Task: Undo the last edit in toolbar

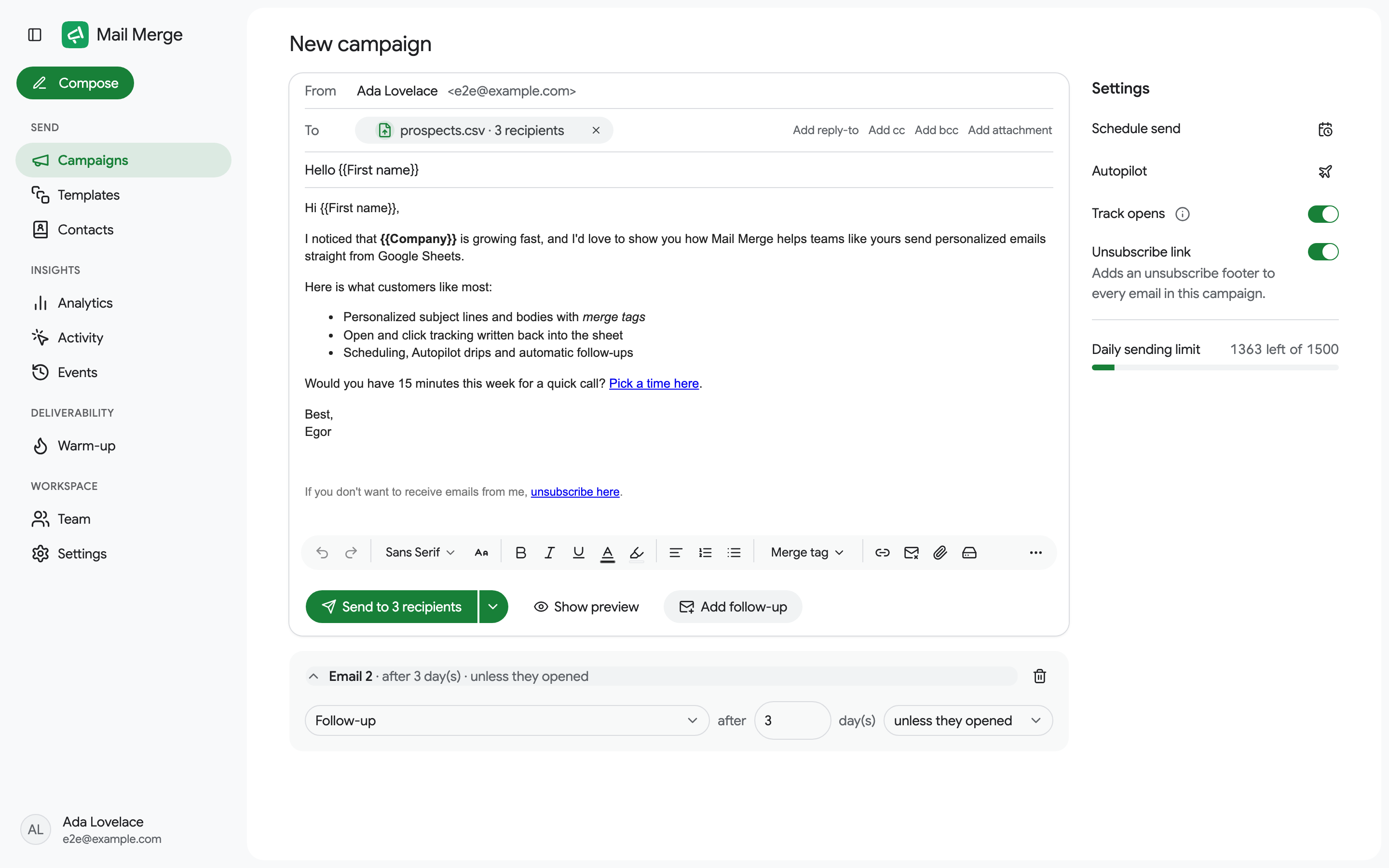Action: click(x=322, y=552)
